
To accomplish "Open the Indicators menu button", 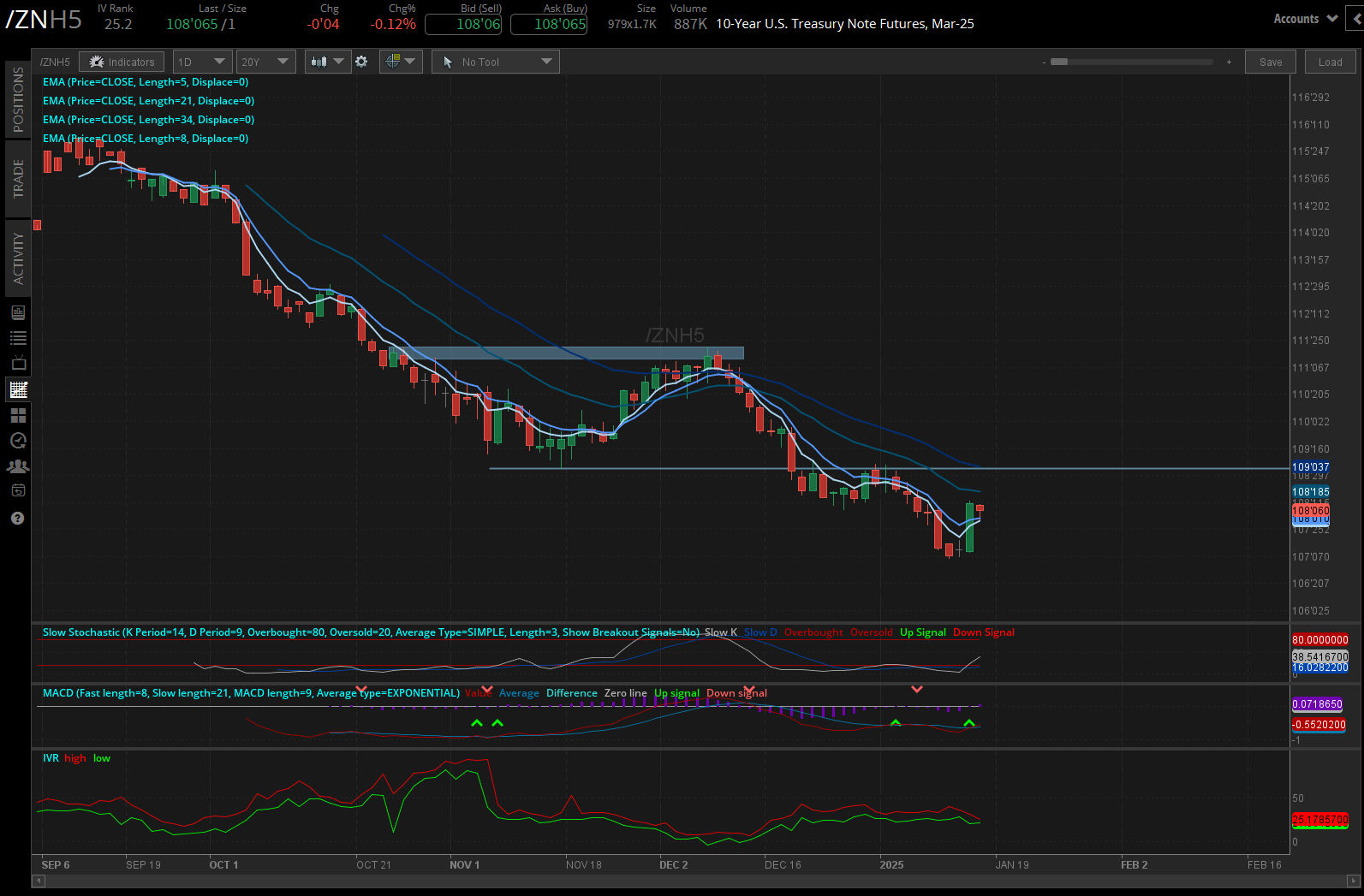I will coord(122,62).
